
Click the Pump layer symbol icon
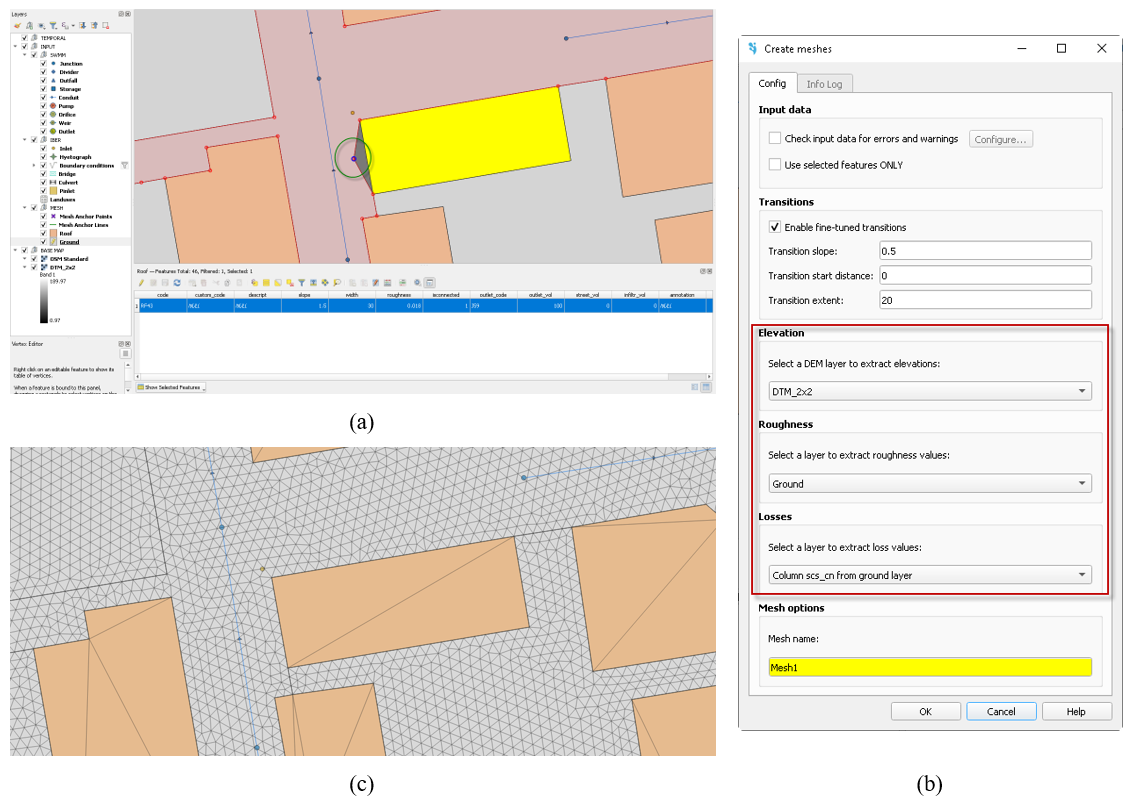pos(53,106)
